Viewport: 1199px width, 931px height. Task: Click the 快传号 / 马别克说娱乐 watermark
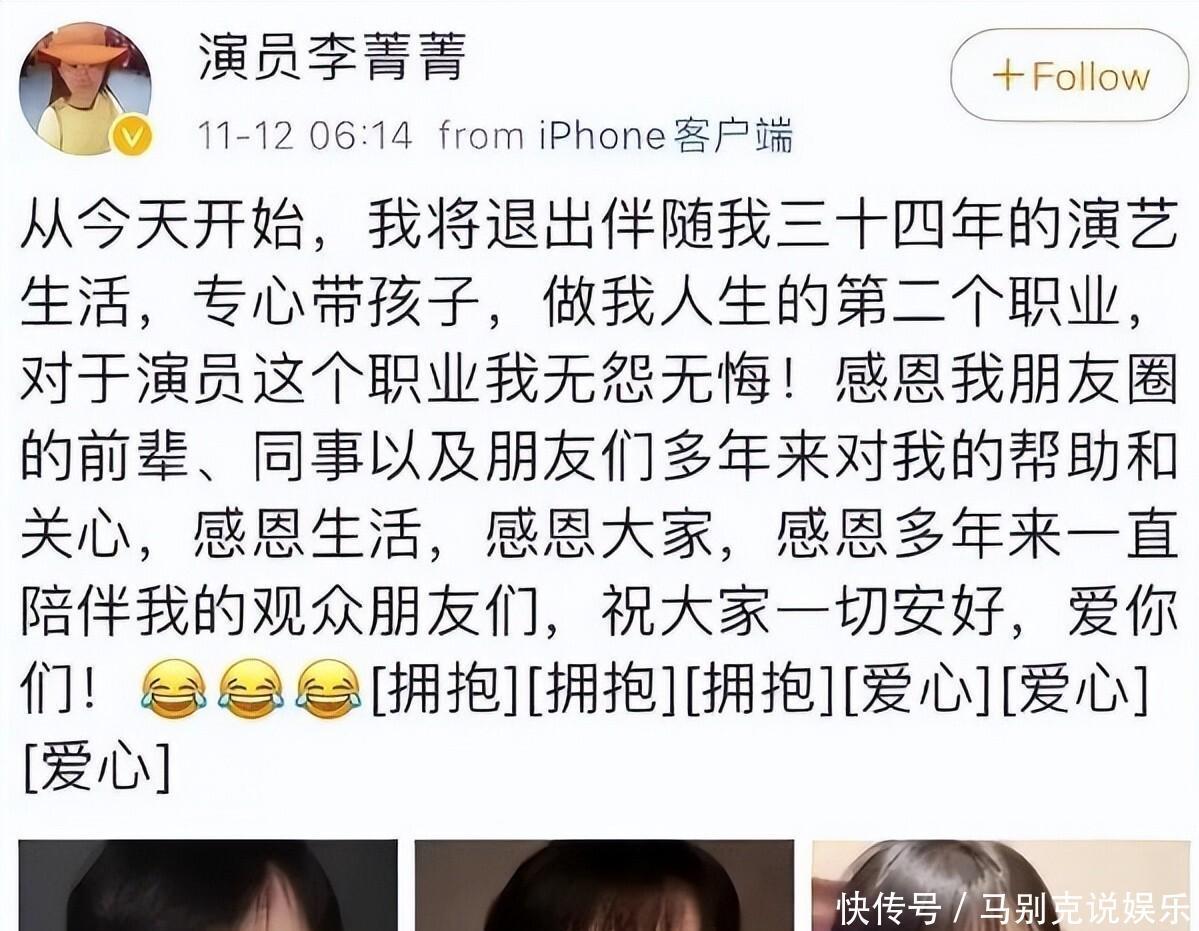click(x=1014, y=908)
